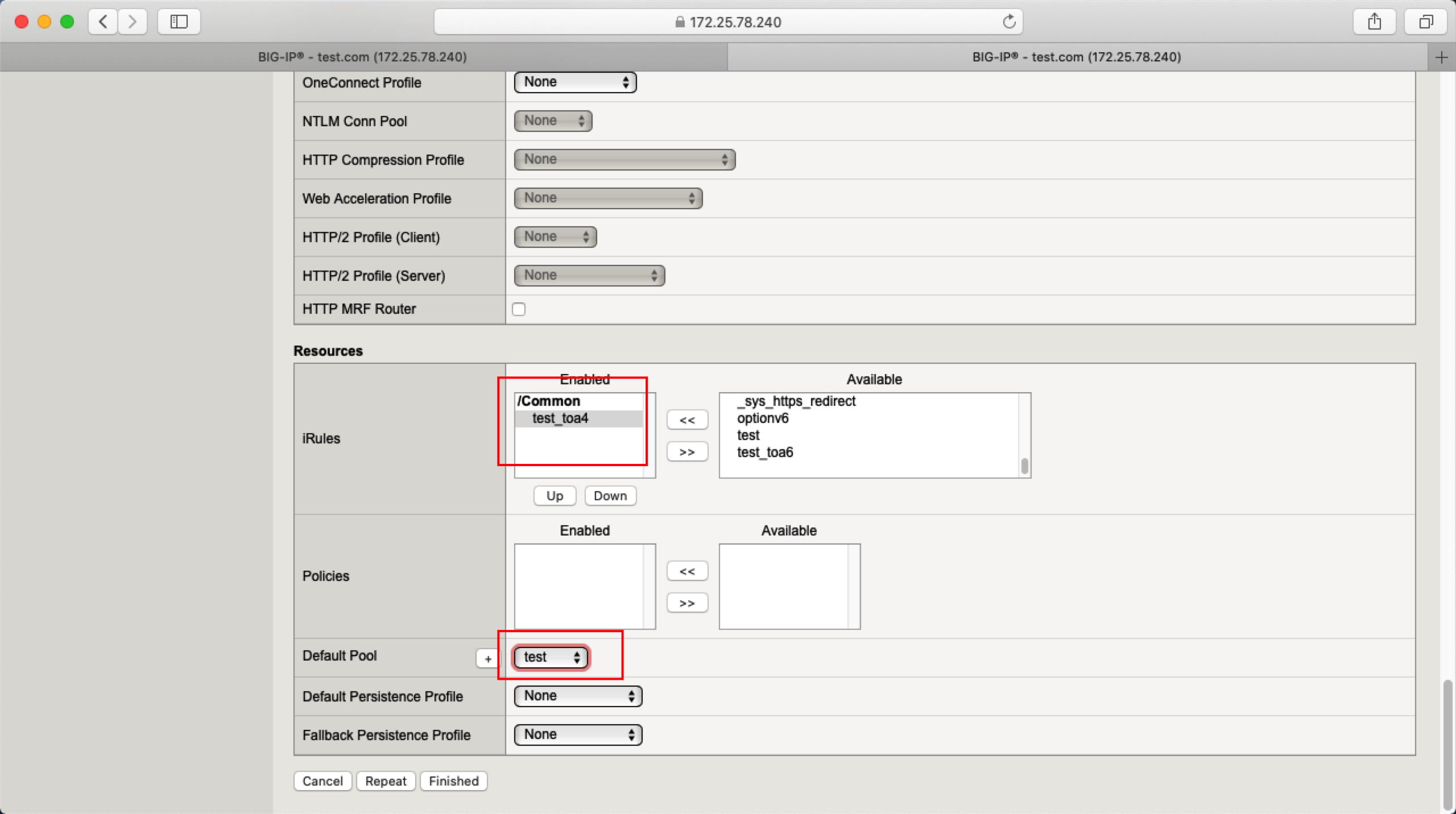Viewport: 1456px width, 814px height.
Task: Click Safari back navigation arrow
Action: [x=103, y=22]
